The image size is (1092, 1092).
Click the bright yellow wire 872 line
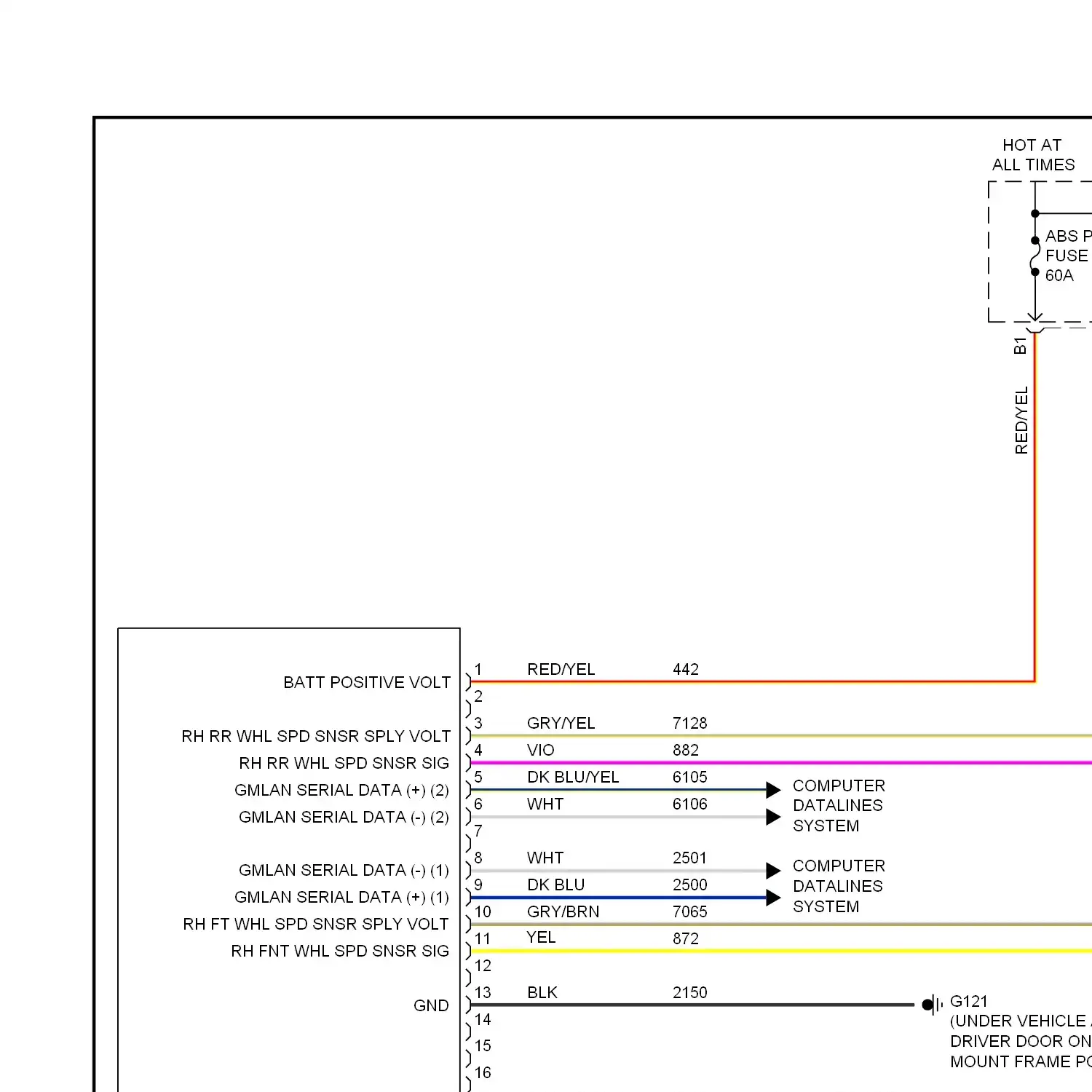point(781,951)
